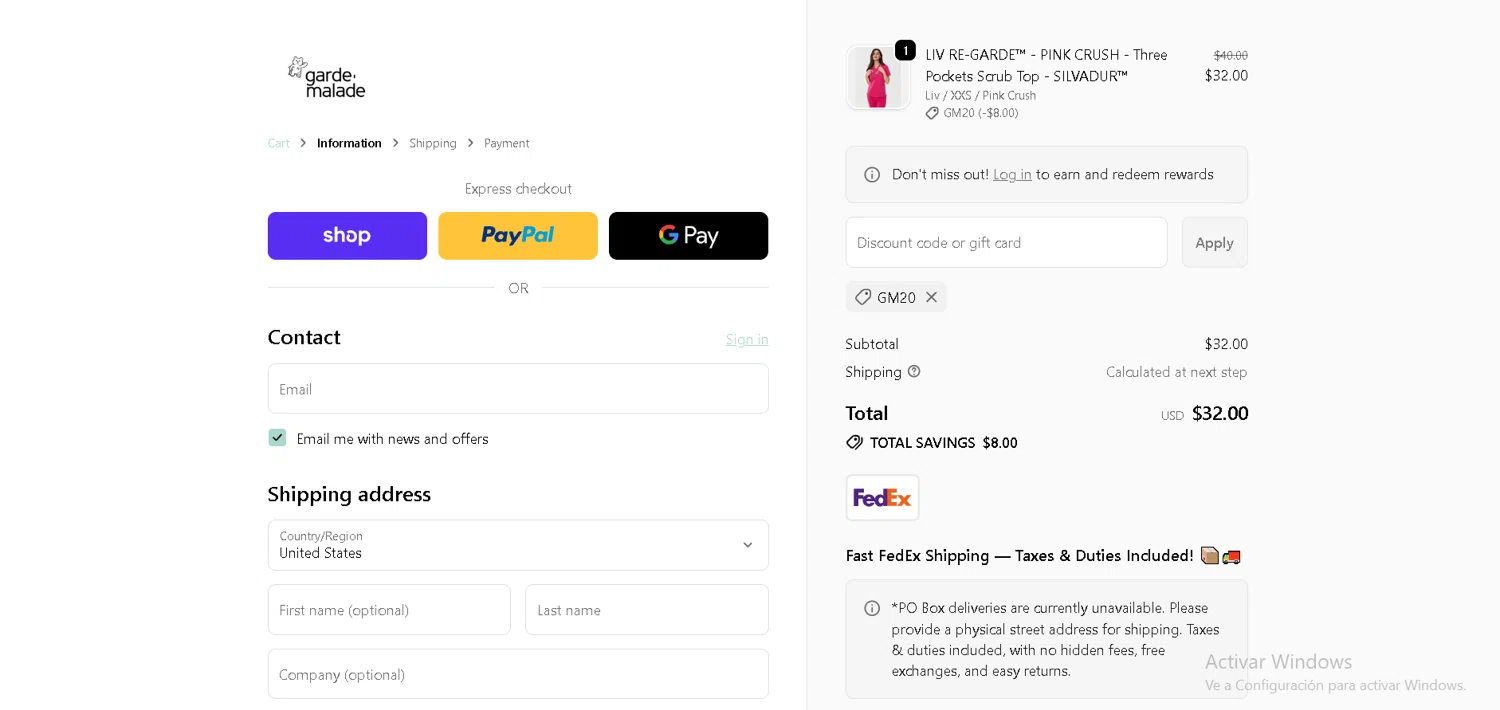Viewport: 1500px width, 710px height.
Task: Click the Shipping help question mark icon
Action: (x=914, y=372)
